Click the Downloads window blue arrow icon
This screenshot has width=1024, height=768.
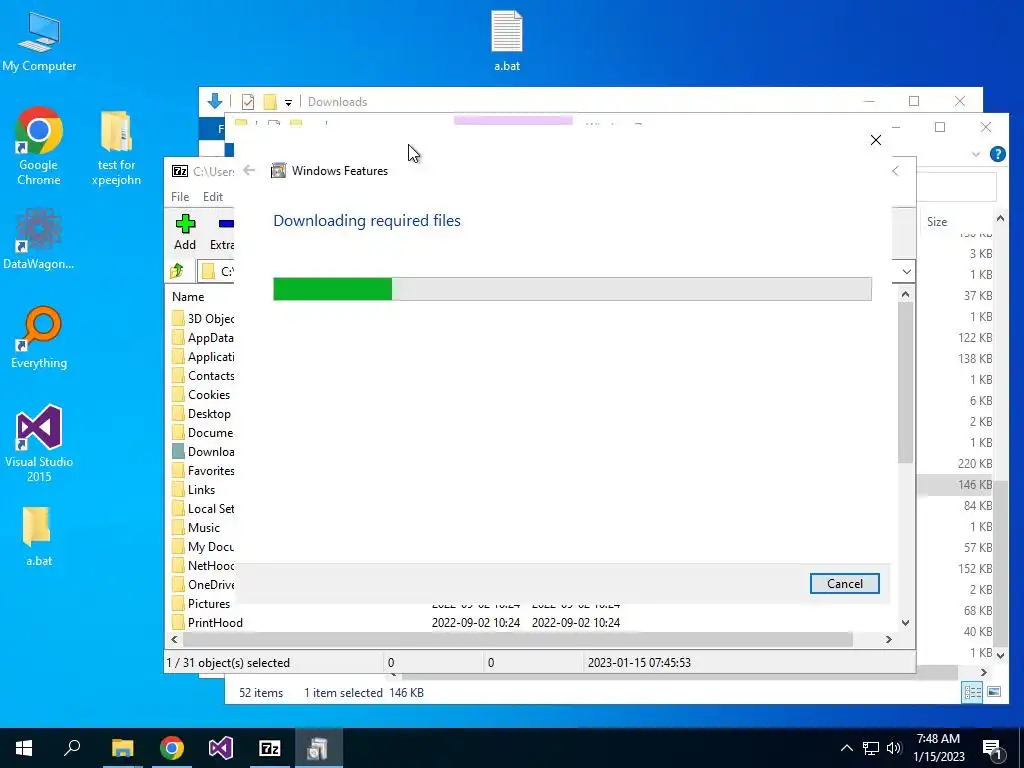coord(214,101)
